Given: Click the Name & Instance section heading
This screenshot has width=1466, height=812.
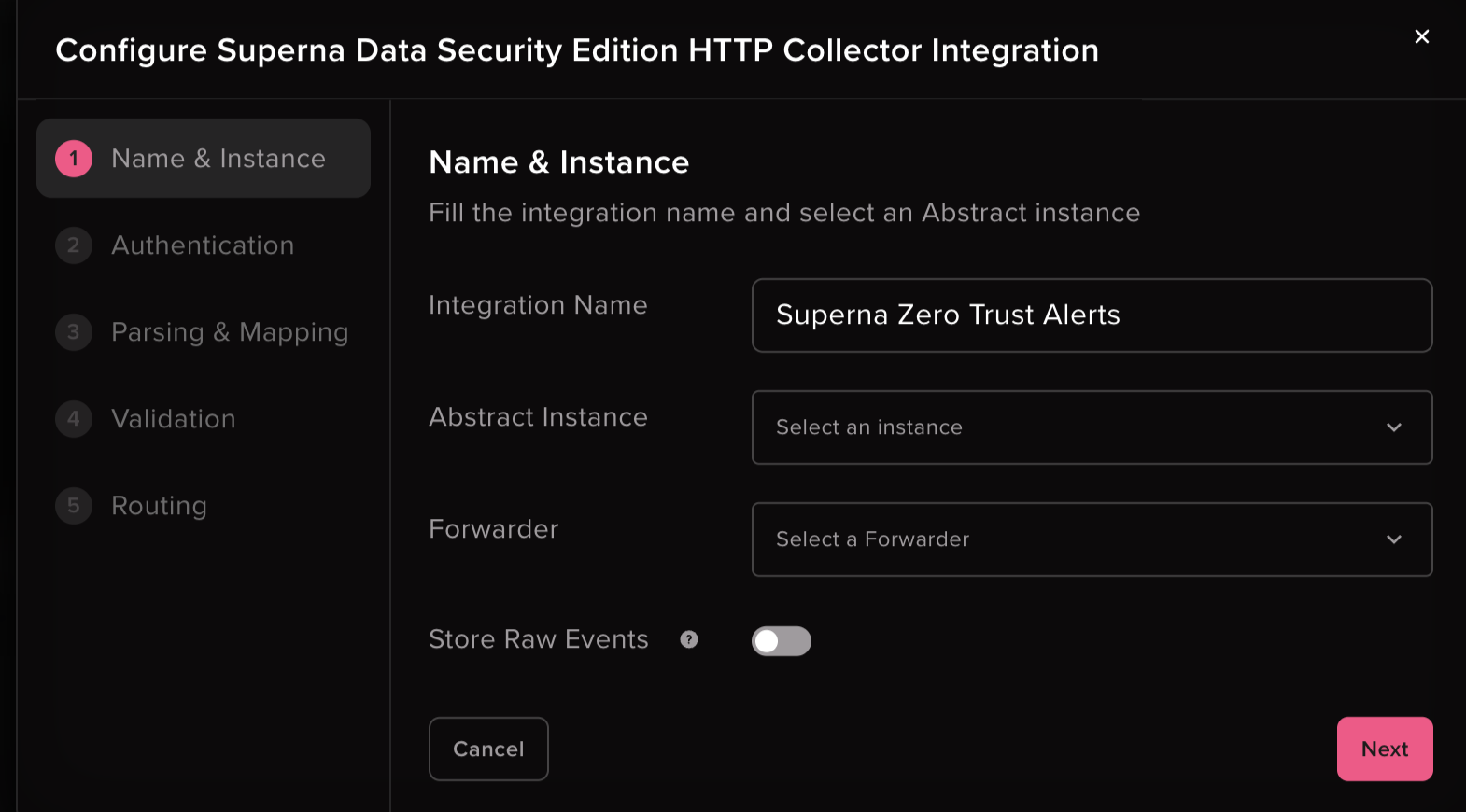Looking at the screenshot, I should (558, 162).
